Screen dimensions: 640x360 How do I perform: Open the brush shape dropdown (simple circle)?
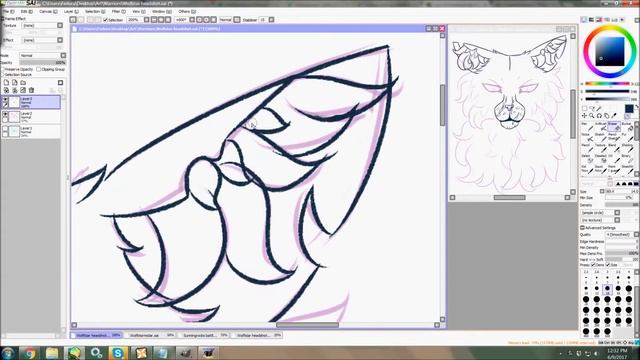tap(617, 213)
